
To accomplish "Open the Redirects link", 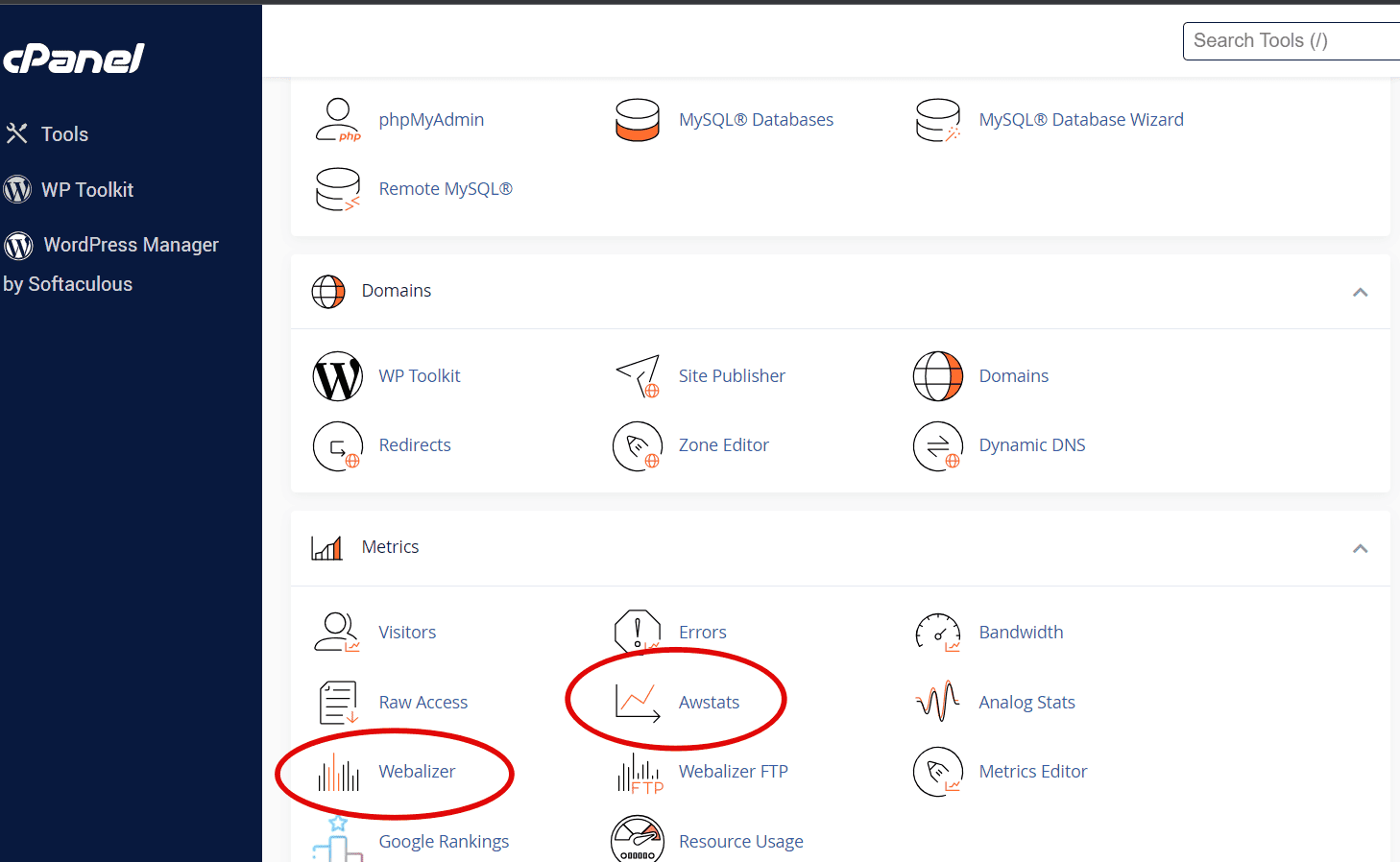I will pos(415,444).
